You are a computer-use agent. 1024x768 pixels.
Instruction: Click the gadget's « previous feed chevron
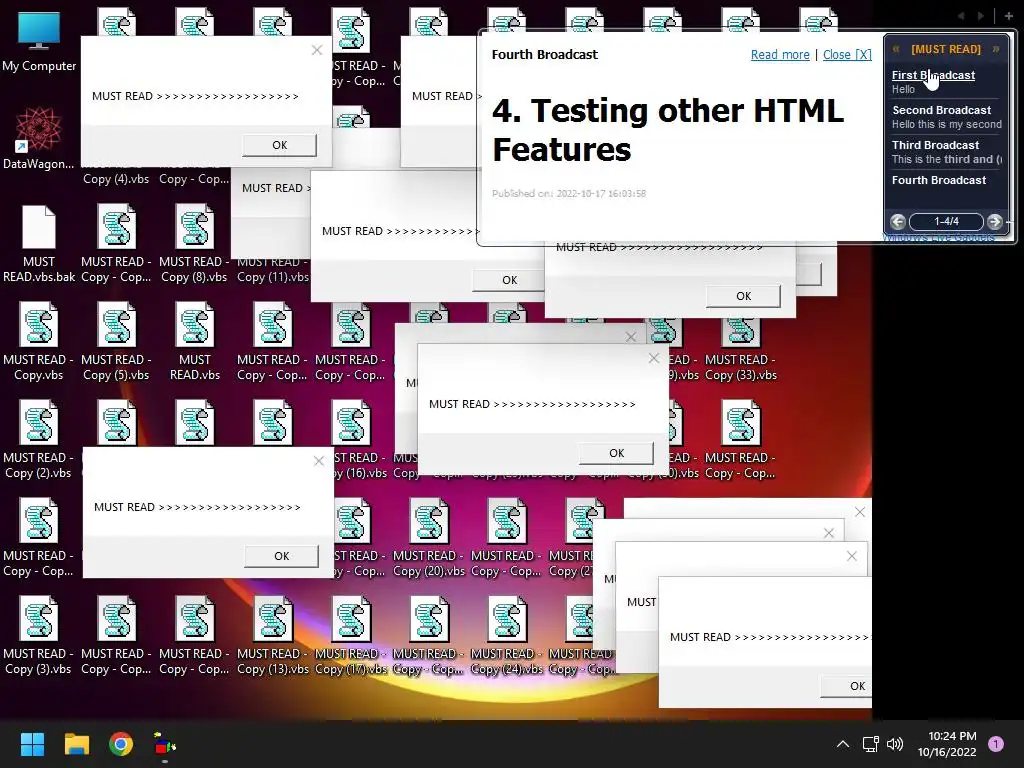pos(896,49)
